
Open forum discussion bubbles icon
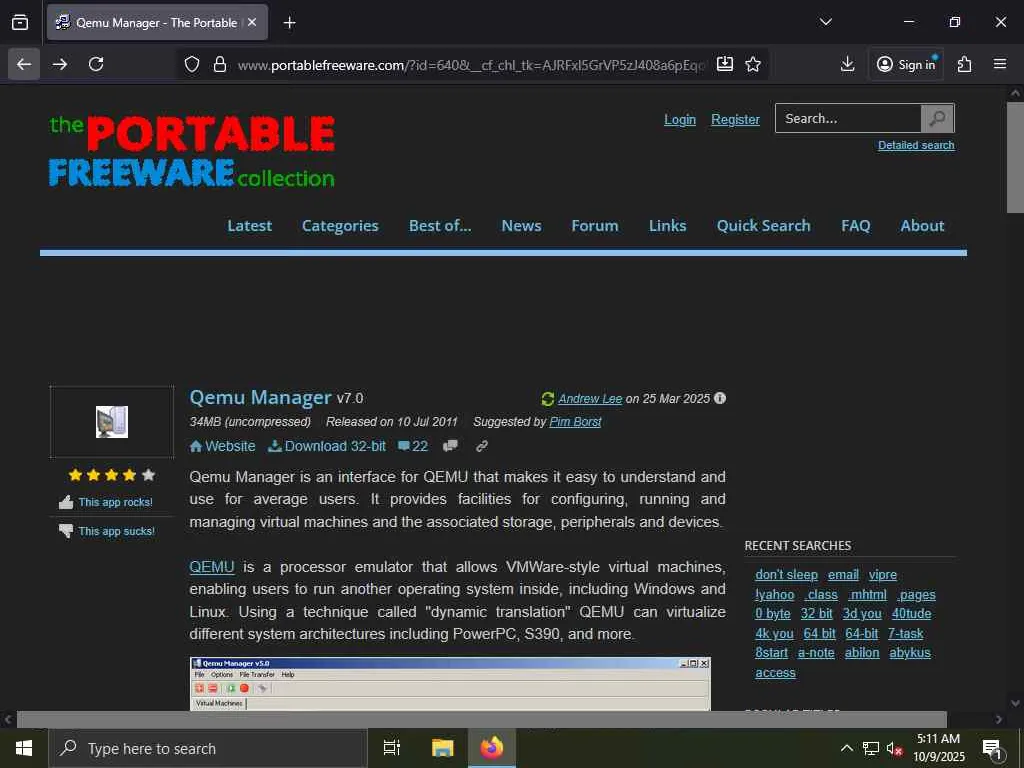450,446
